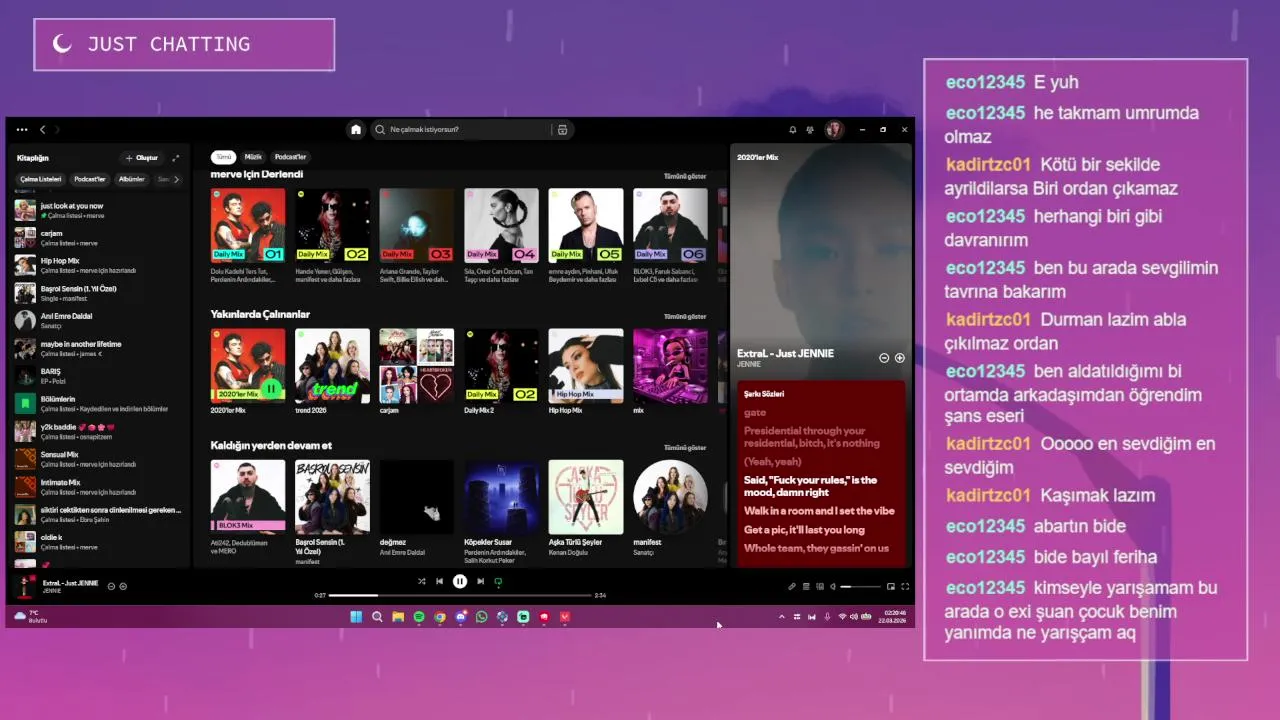Image resolution: width=1280 pixels, height=720 pixels.
Task: Open 'oldie k' playlist in library
Action: [x=98, y=542]
